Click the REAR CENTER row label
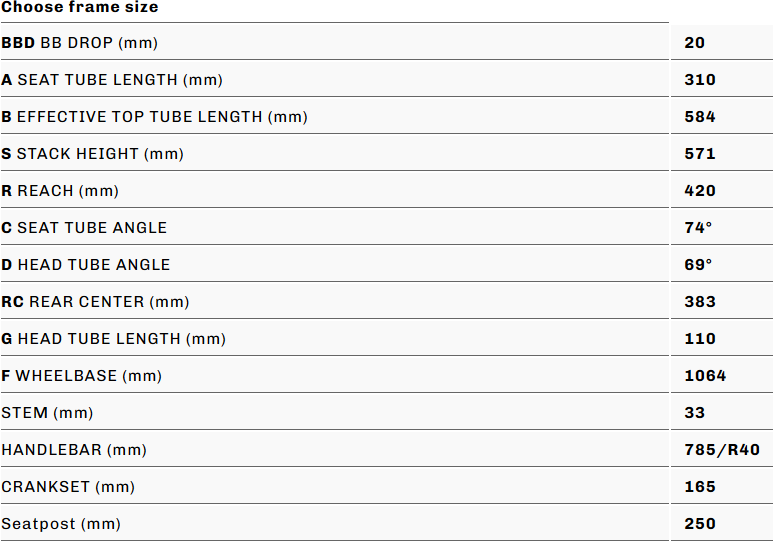This screenshot has width=773, height=541. coord(95,302)
